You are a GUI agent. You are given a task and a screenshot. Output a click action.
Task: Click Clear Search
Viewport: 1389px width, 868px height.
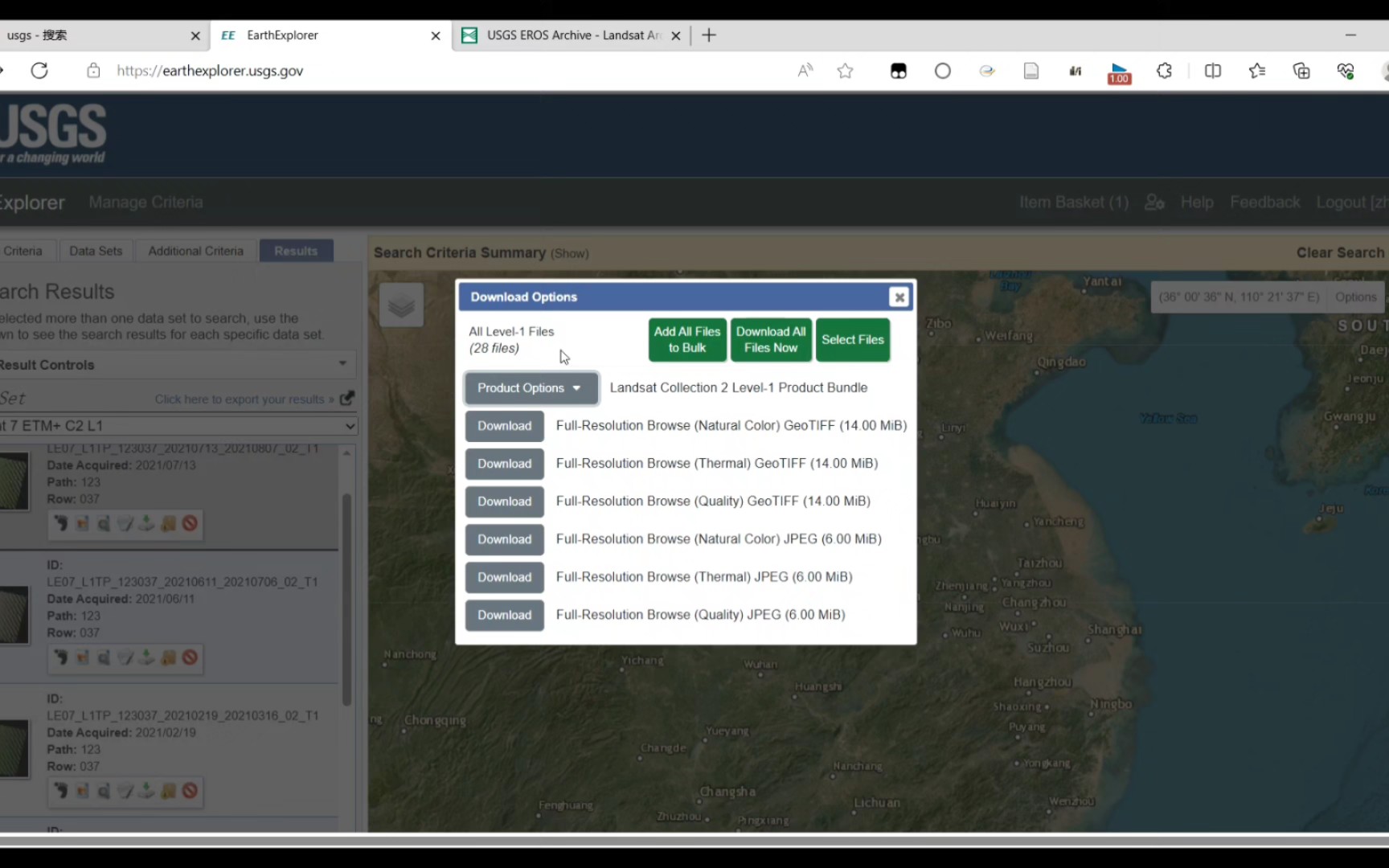pyautogui.click(x=1340, y=252)
